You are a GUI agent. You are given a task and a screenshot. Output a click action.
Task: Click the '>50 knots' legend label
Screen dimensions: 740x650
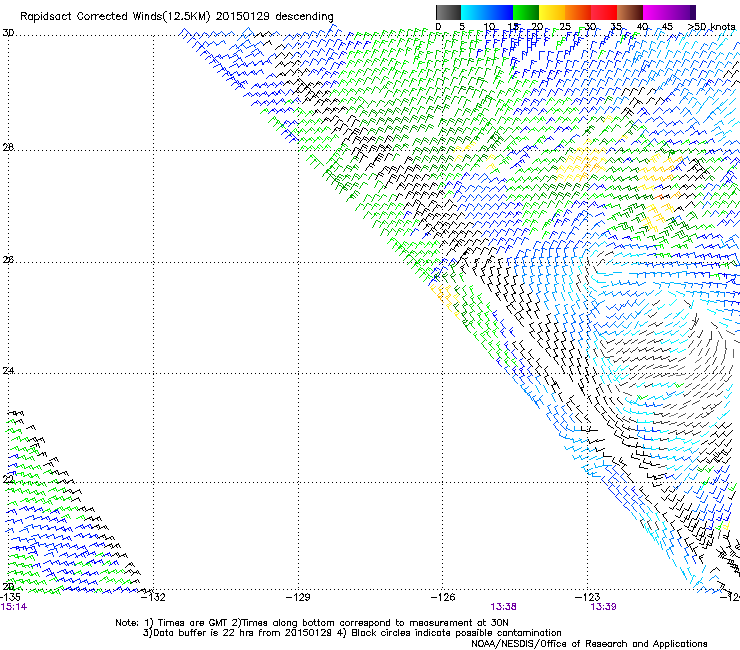pos(711,26)
